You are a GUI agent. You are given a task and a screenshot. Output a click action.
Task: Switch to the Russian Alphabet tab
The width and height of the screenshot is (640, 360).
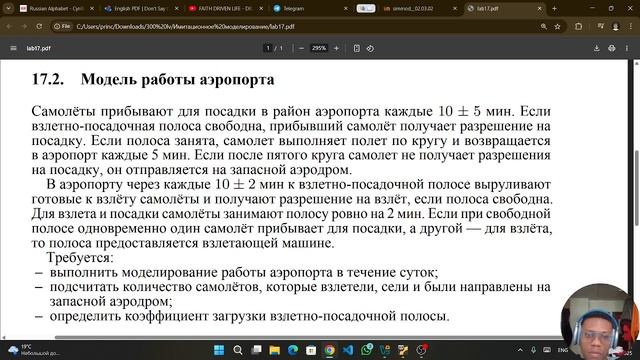click(x=56, y=9)
